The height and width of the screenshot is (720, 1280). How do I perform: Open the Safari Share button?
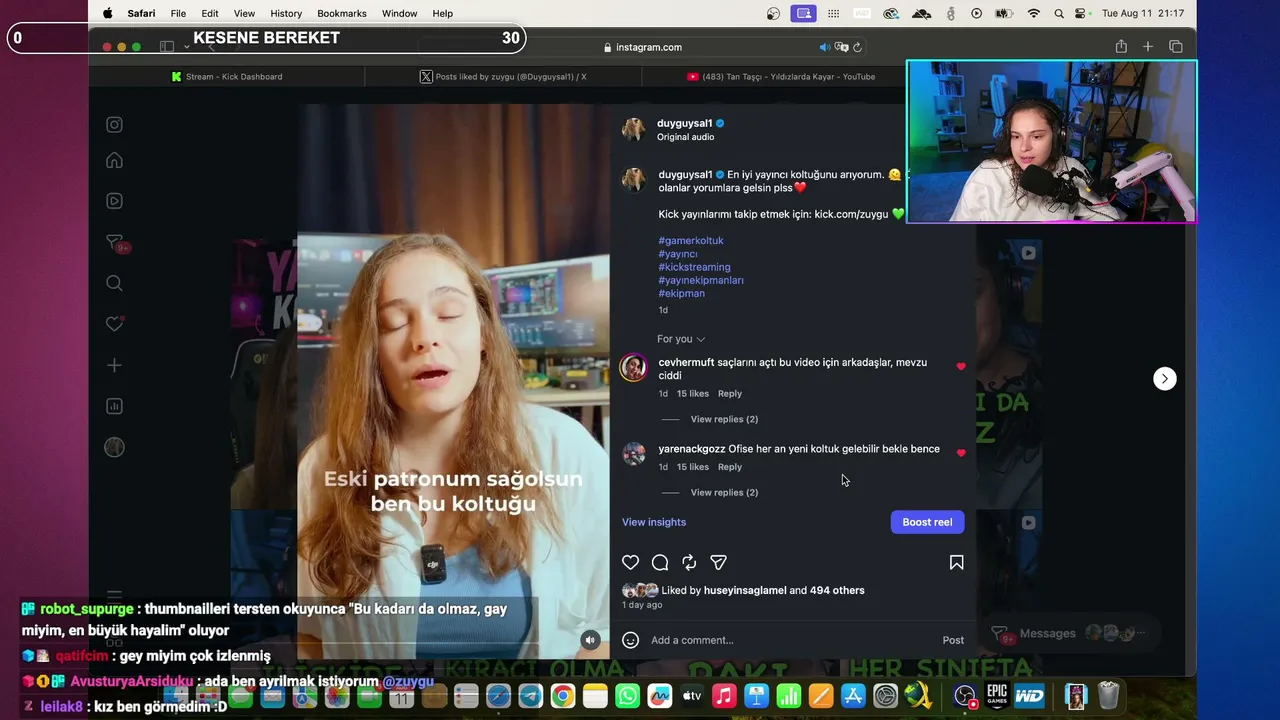(x=1121, y=47)
